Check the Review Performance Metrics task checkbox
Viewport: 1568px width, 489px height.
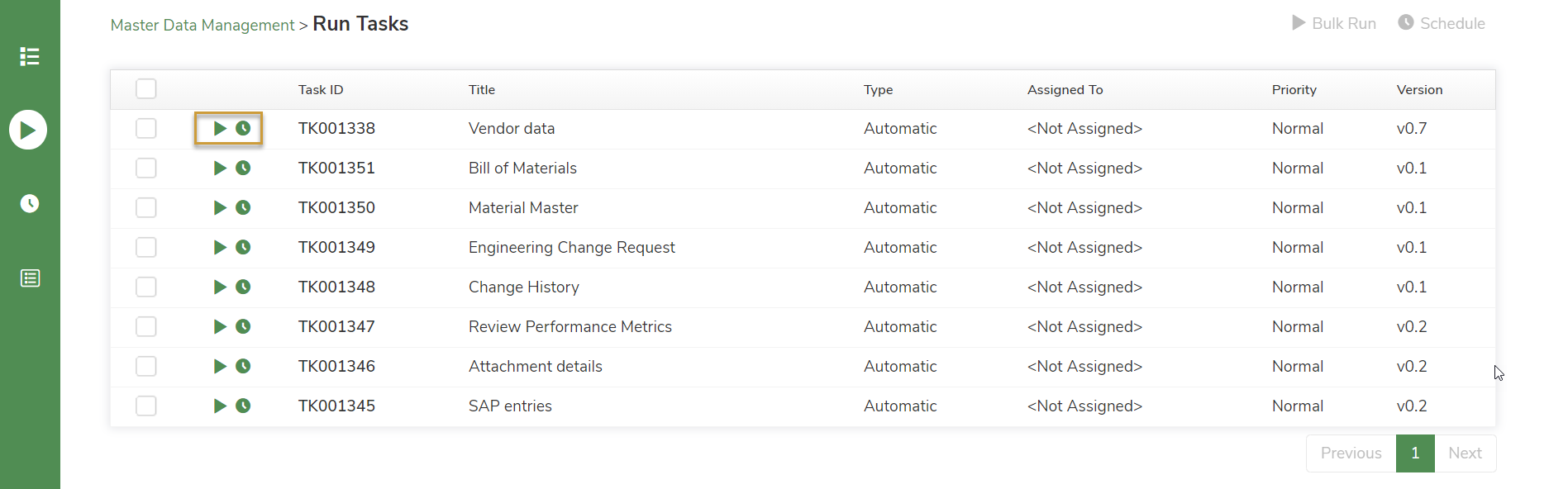point(145,326)
